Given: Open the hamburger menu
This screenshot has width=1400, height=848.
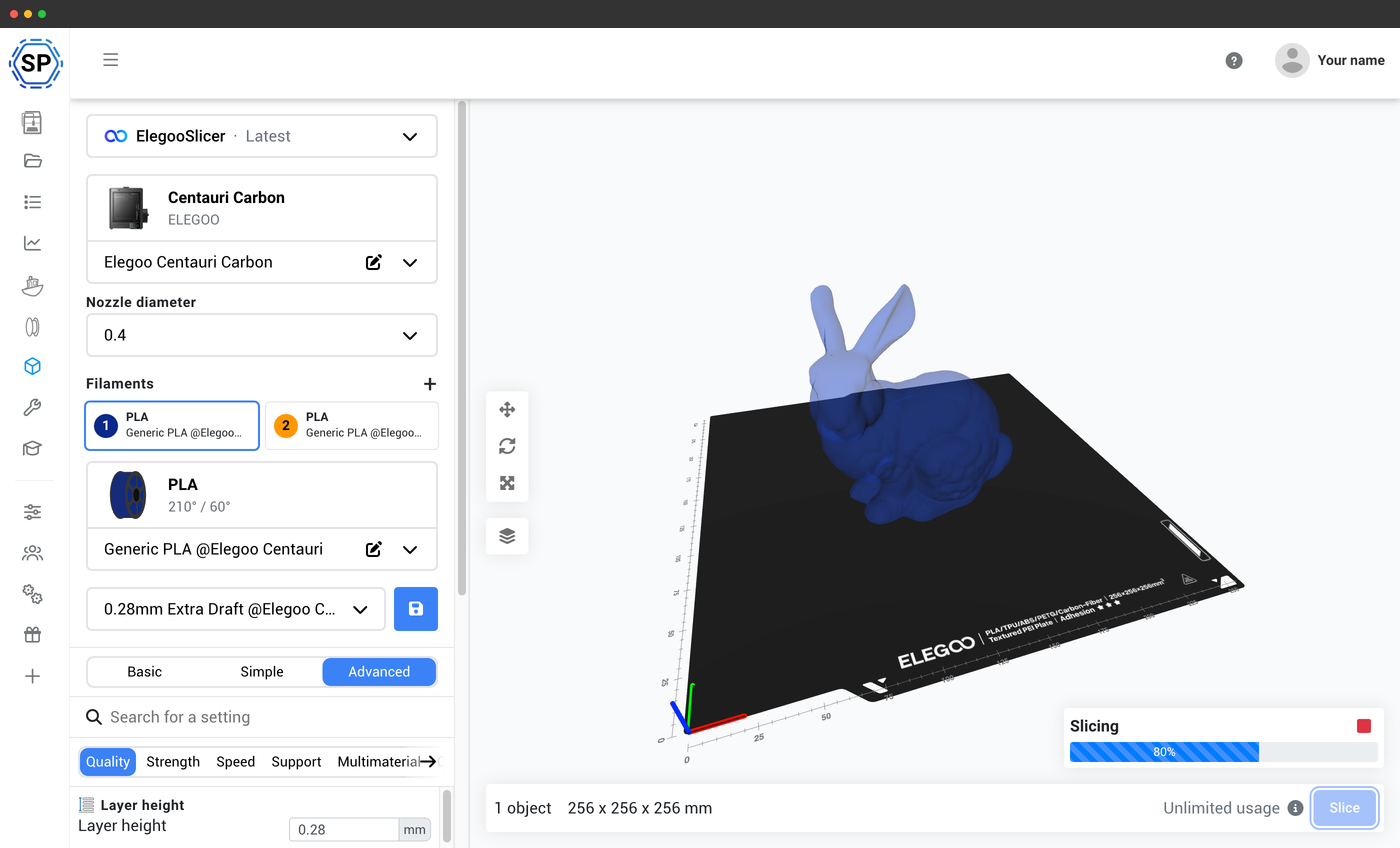Looking at the screenshot, I should click(x=111, y=60).
